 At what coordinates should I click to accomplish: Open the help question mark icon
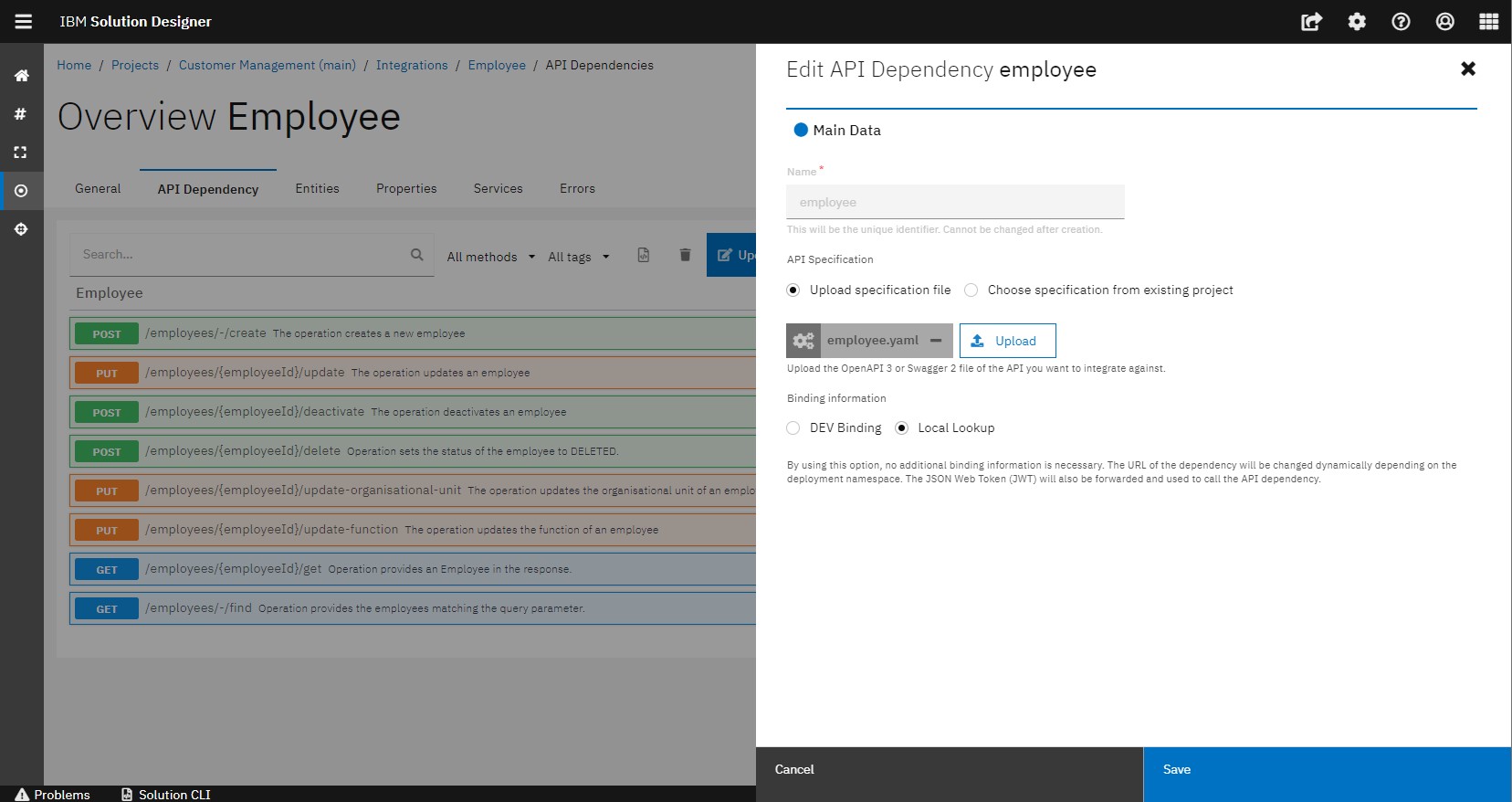coord(1401,22)
